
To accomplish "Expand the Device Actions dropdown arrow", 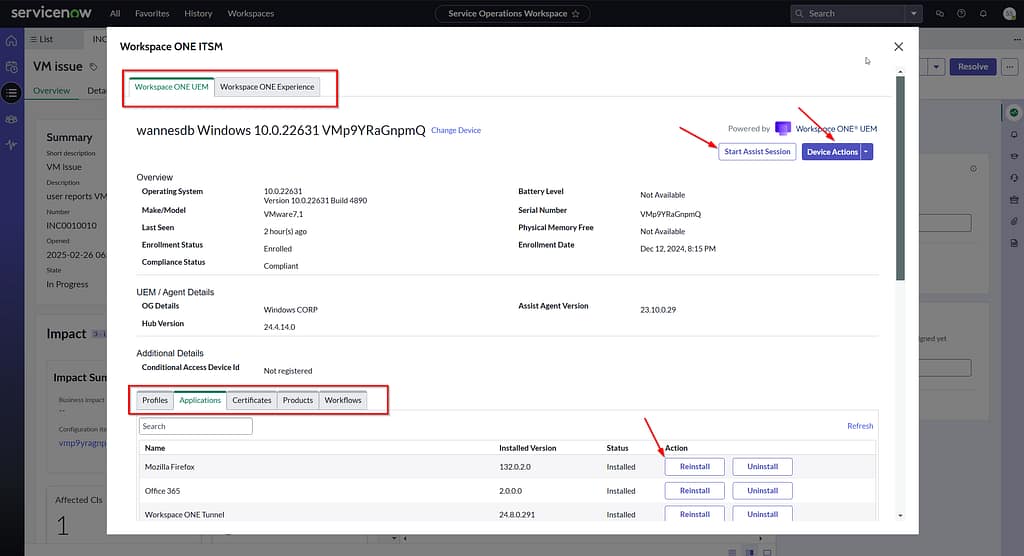I will tap(867, 152).
